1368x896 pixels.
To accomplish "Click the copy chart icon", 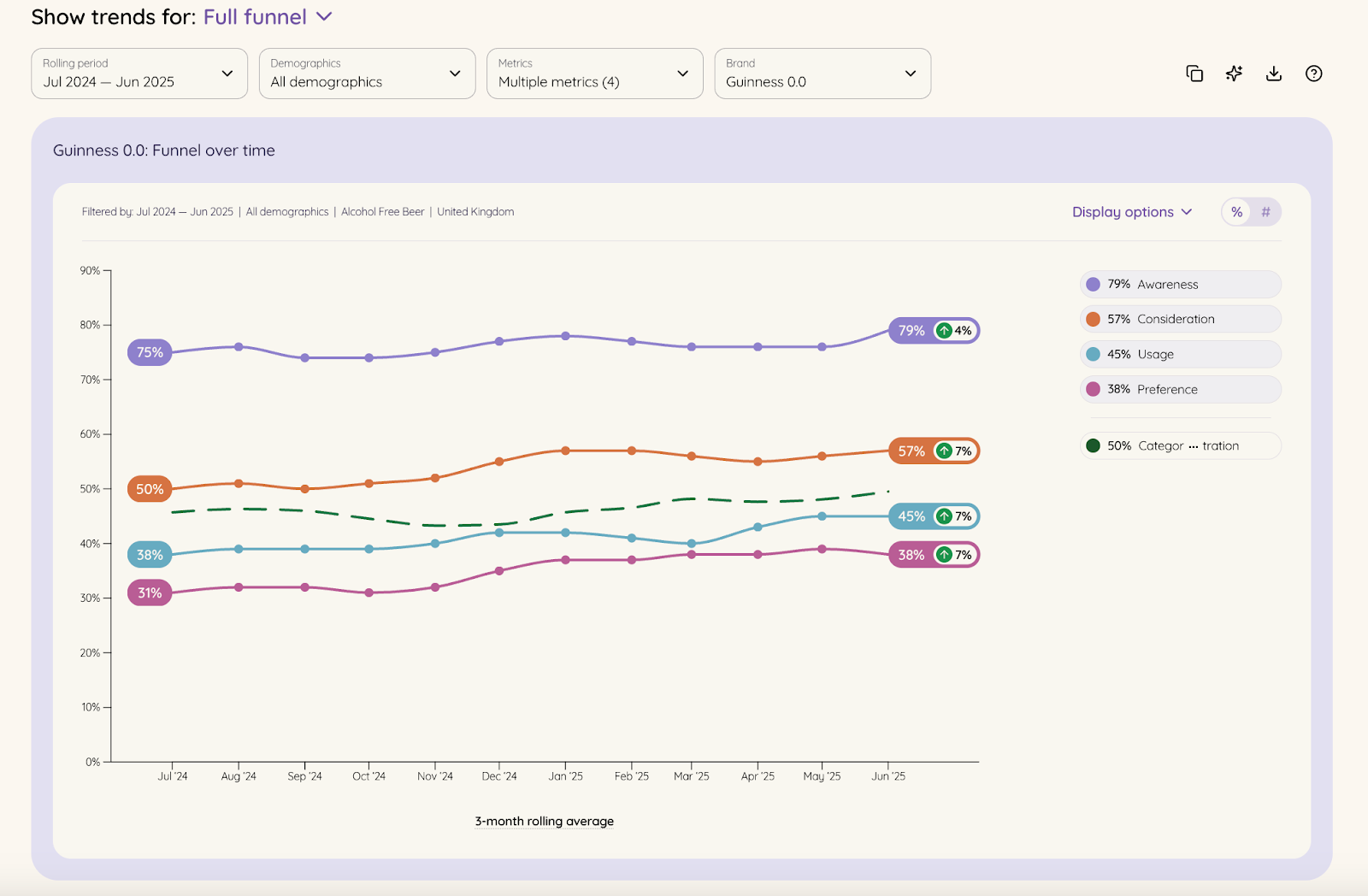I will point(1194,74).
